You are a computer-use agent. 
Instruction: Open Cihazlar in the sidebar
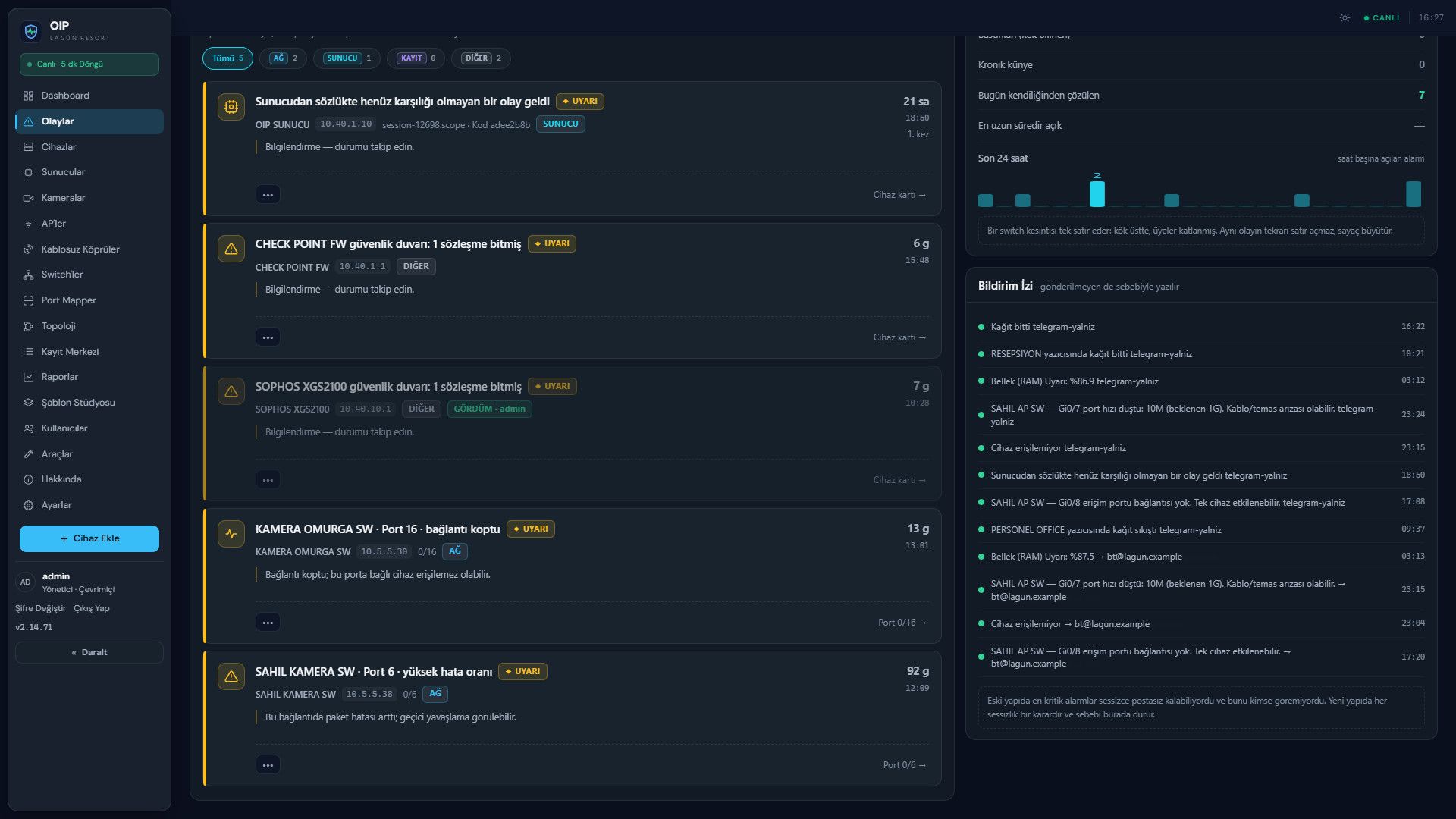pos(89,147)
